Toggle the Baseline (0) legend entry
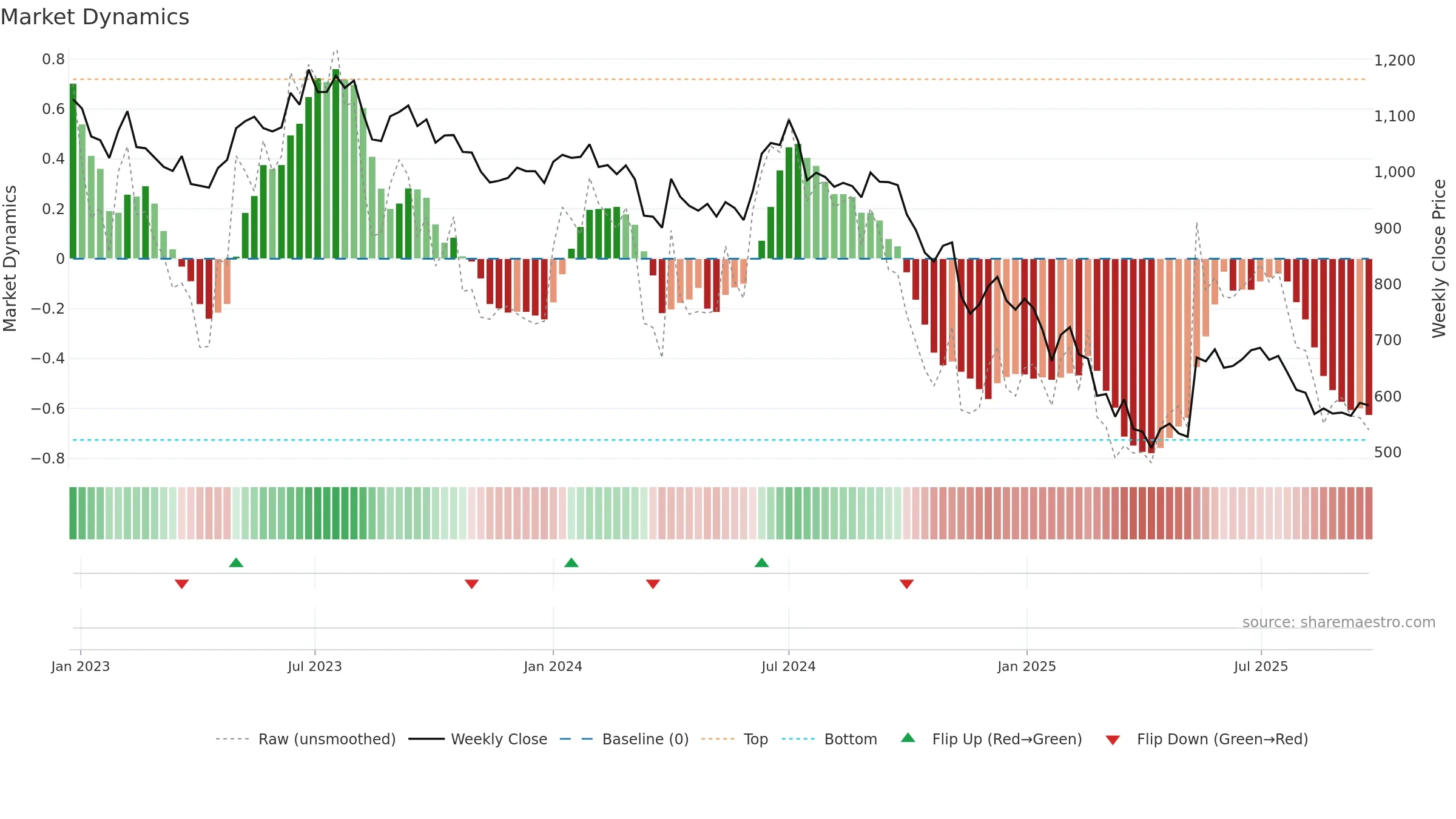The height and width of the screenshot is (819, 1456). click(624, 739)
